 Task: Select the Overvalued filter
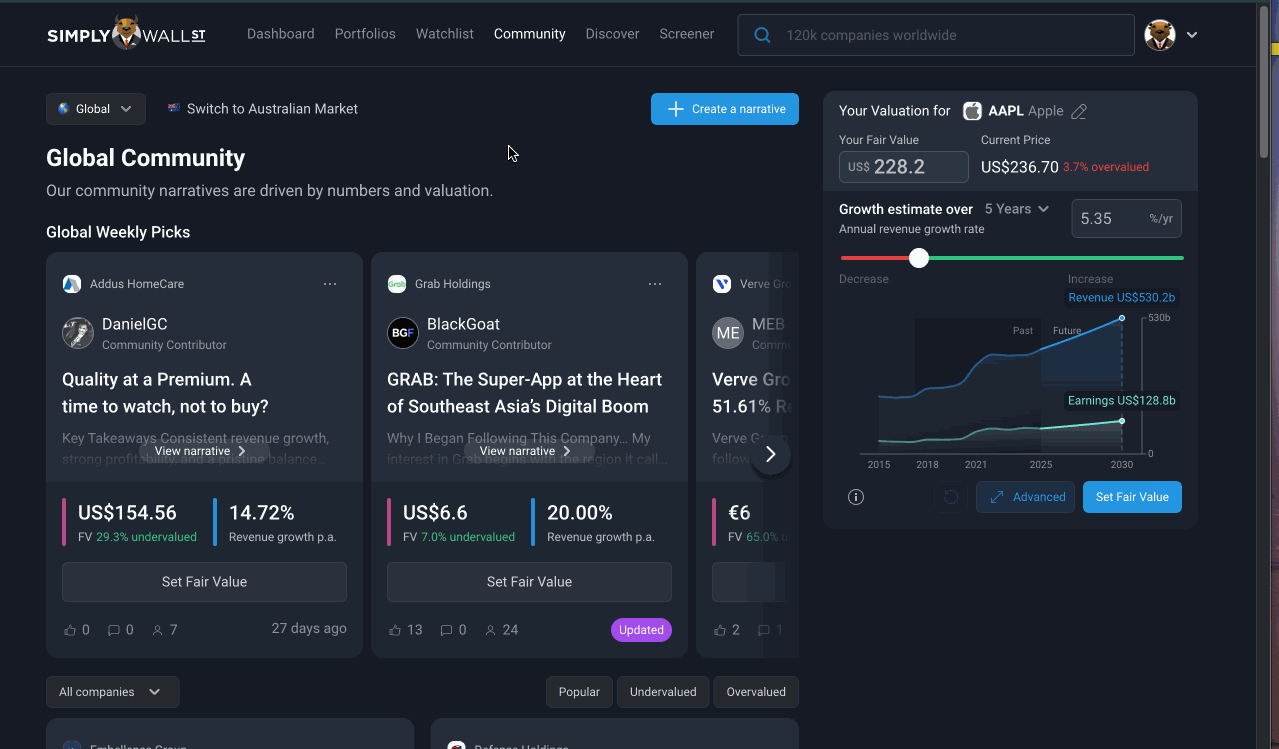[756, 692]
